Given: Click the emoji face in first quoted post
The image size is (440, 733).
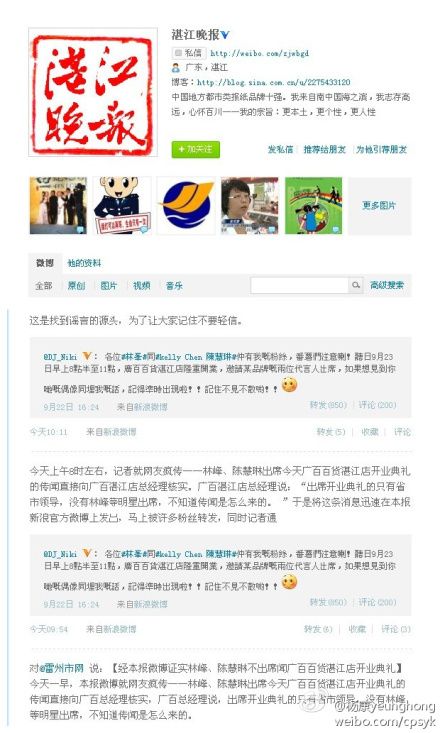Looking at the screenshot, I should tap(289, 385).
